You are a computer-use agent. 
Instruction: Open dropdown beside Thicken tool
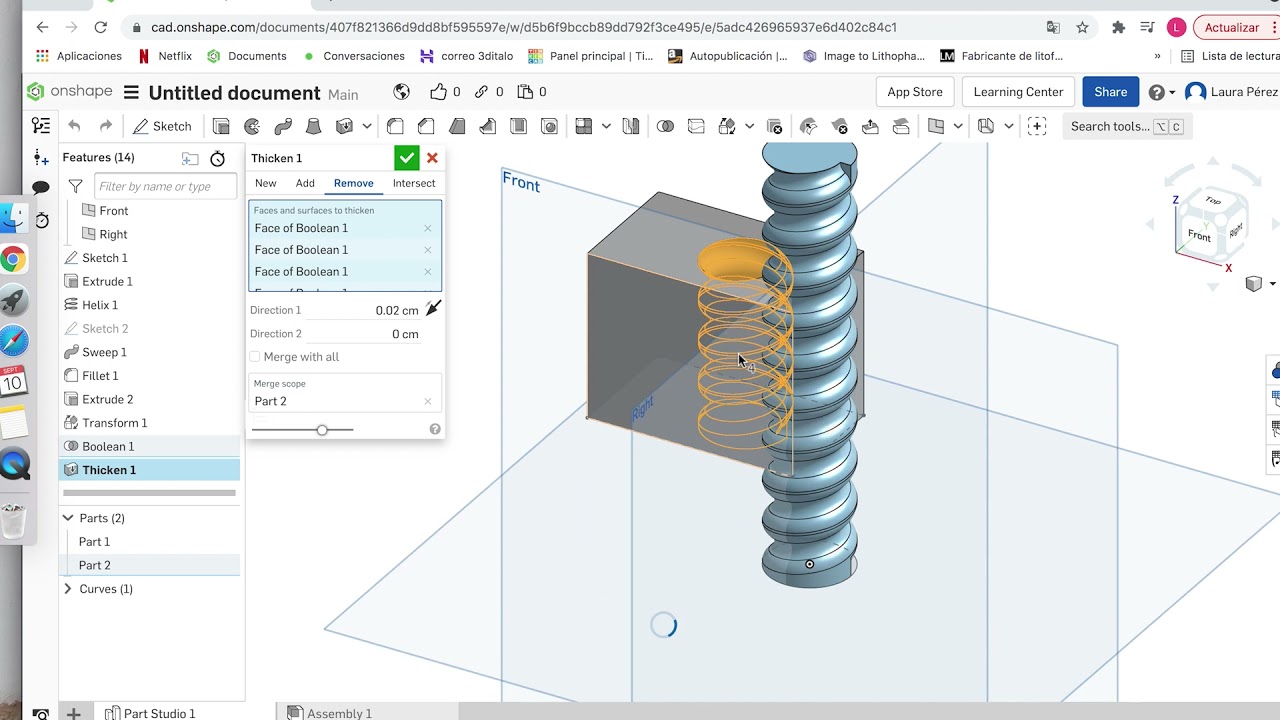click(x=367, y=126)
